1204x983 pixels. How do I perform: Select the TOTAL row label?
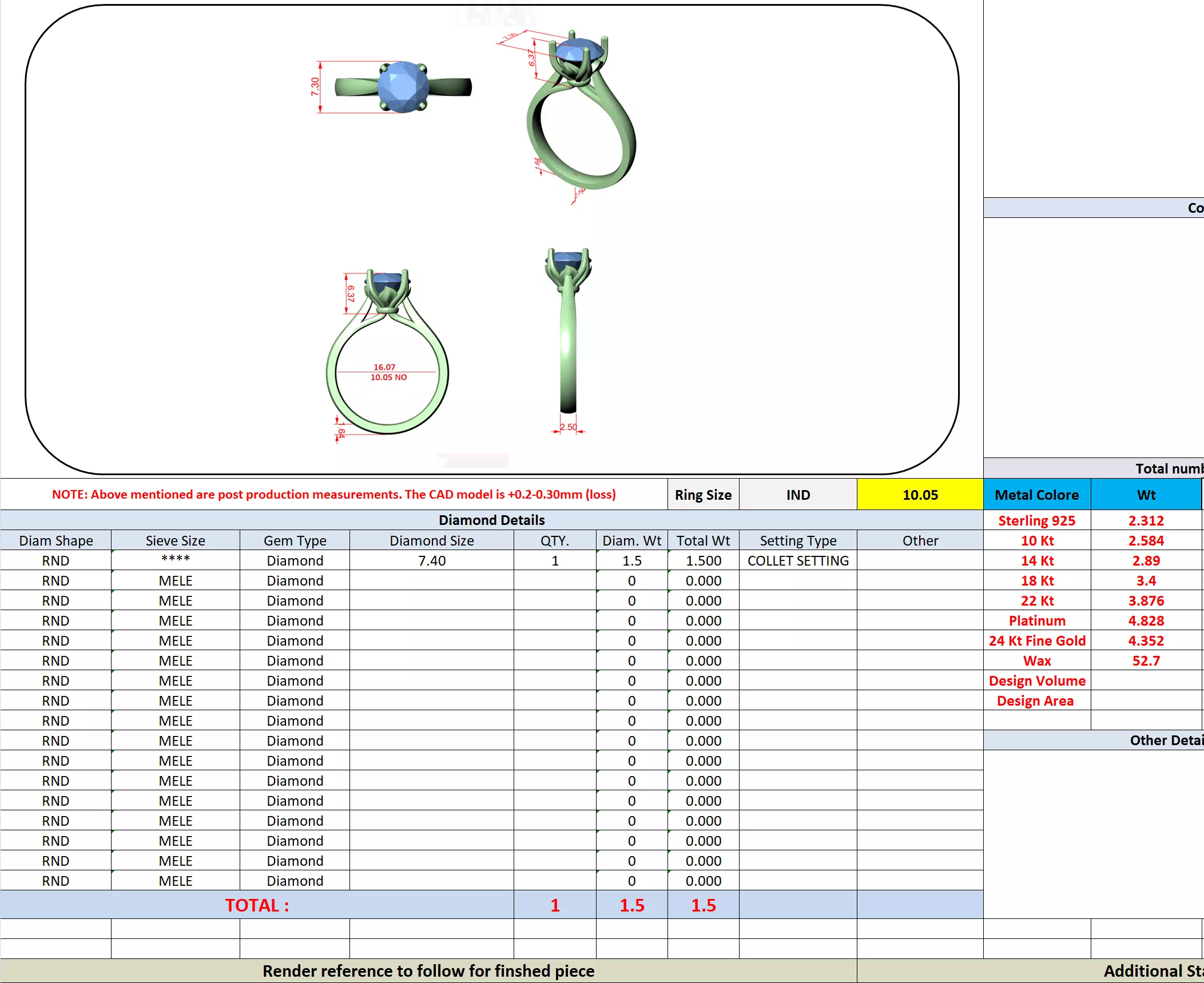pos(257,905)
